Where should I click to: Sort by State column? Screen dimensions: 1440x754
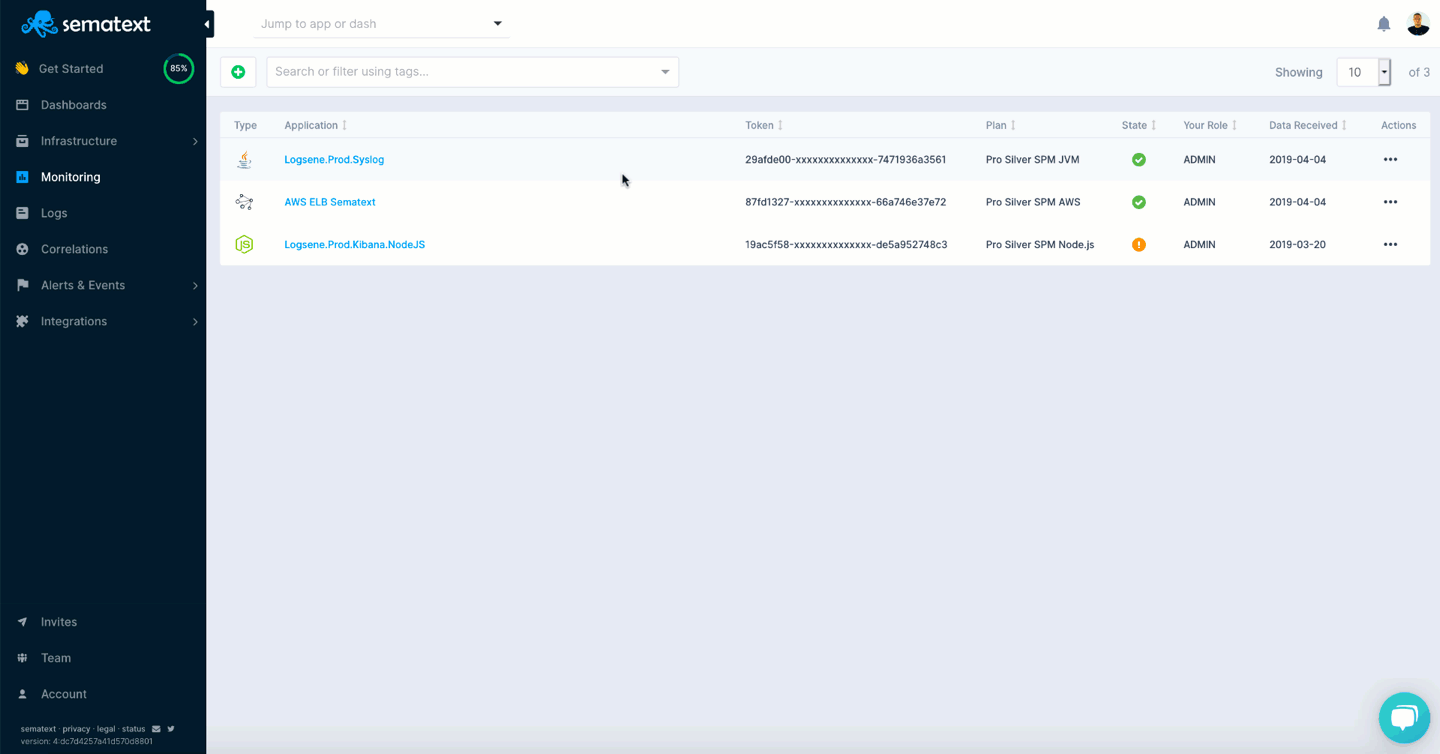tap(1139, 125)
